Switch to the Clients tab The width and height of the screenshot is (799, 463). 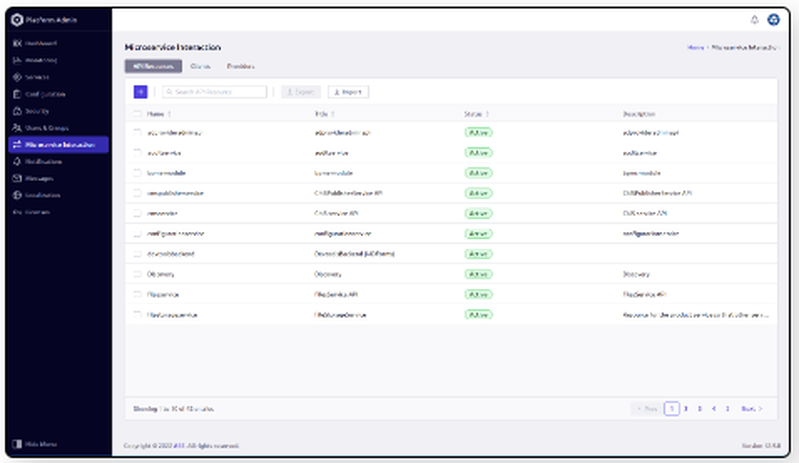(x=200, y=67)
